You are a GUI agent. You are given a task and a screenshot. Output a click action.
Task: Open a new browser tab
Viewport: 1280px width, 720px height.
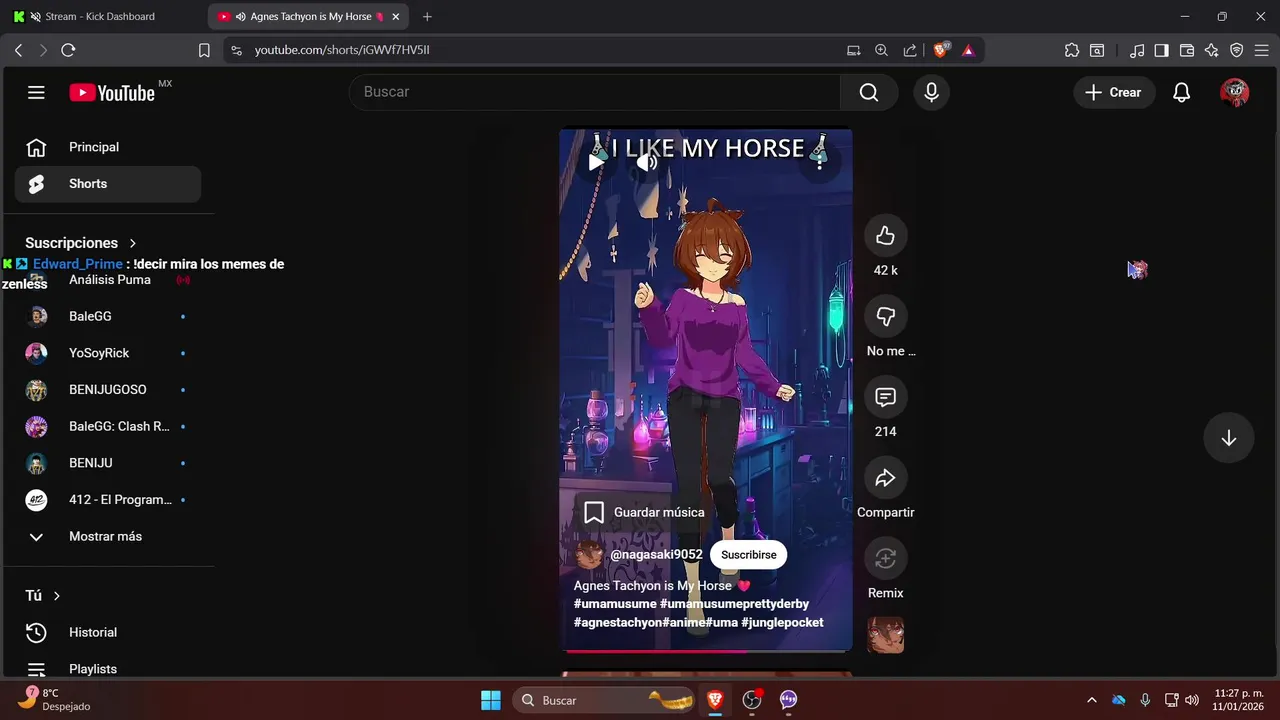427,17
